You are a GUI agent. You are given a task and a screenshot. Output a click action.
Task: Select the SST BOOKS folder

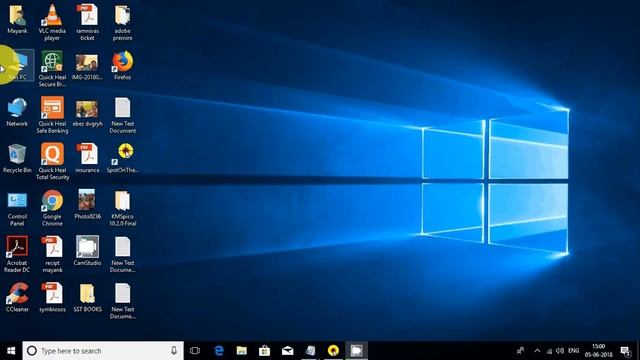tap(87, 298)
